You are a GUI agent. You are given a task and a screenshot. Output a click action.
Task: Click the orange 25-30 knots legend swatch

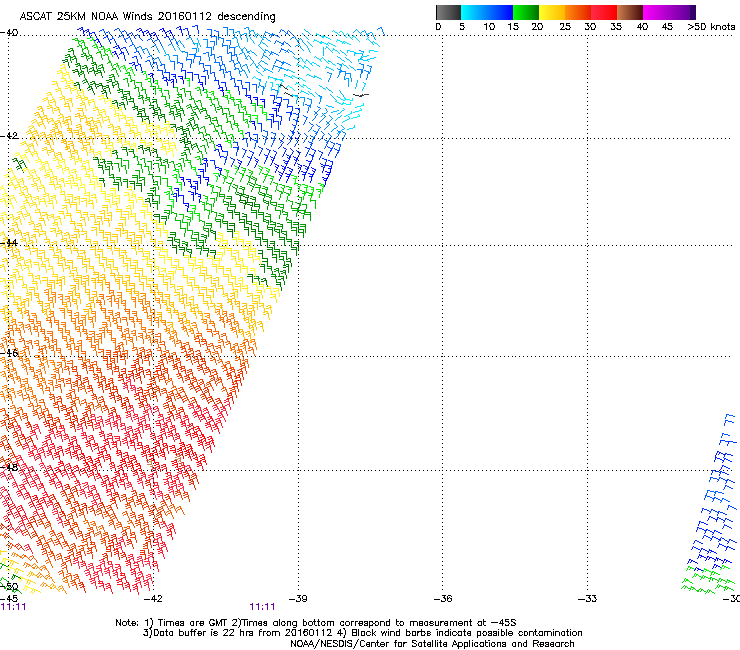coord(578,12)
